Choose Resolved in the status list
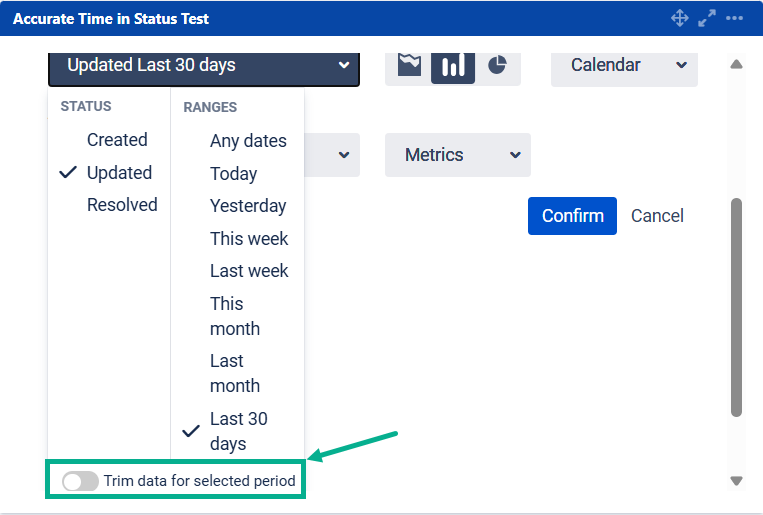Image resolution: width=763 pixels, height=515 pixels. tap(122, 205)
